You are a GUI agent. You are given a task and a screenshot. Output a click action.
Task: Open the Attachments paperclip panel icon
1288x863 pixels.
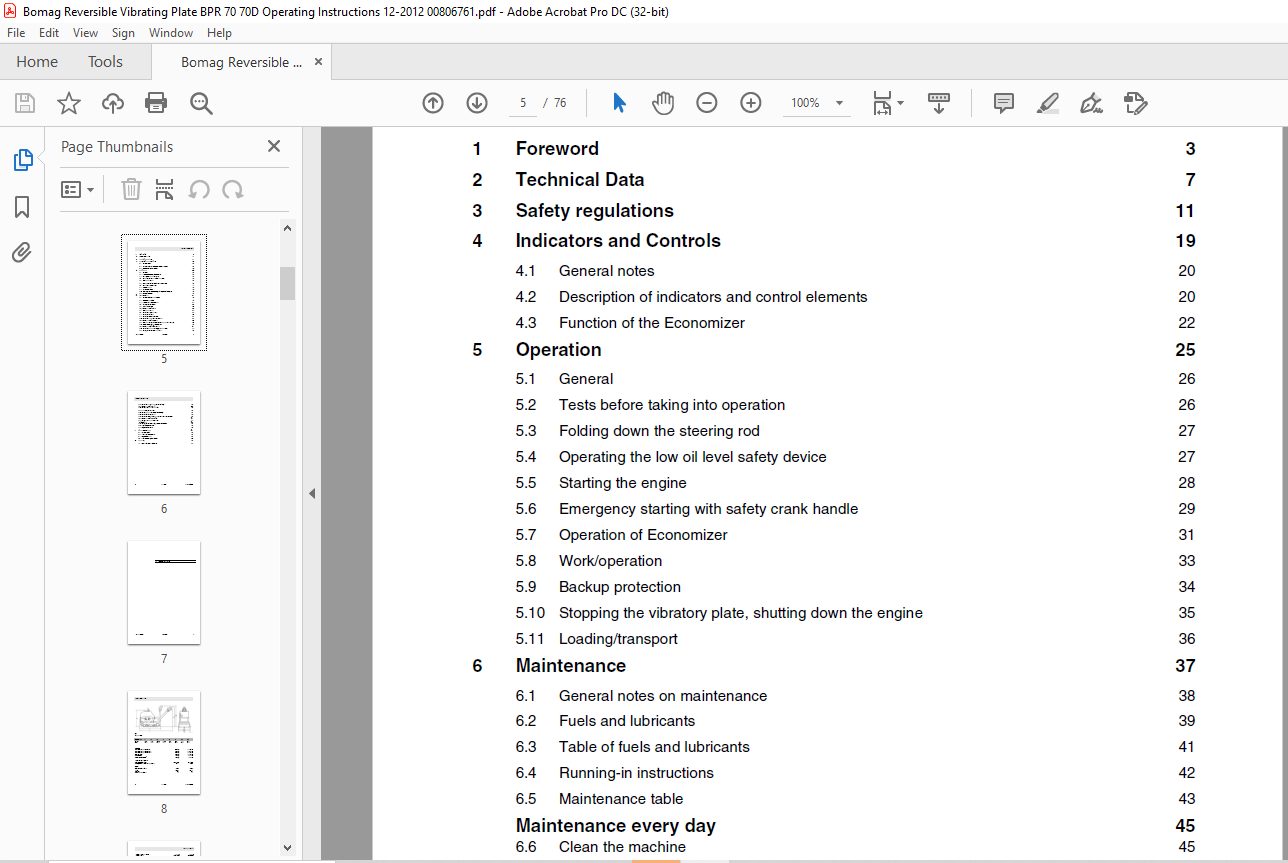point(22,252)
